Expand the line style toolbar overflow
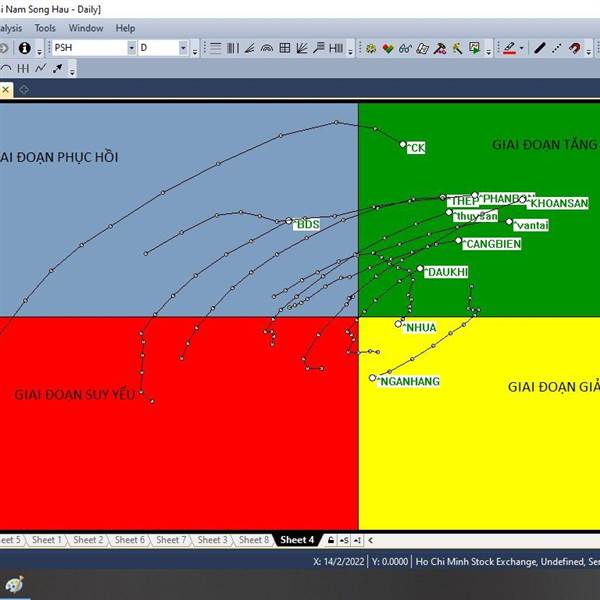600x600 pixels. [x=589, y=51]
